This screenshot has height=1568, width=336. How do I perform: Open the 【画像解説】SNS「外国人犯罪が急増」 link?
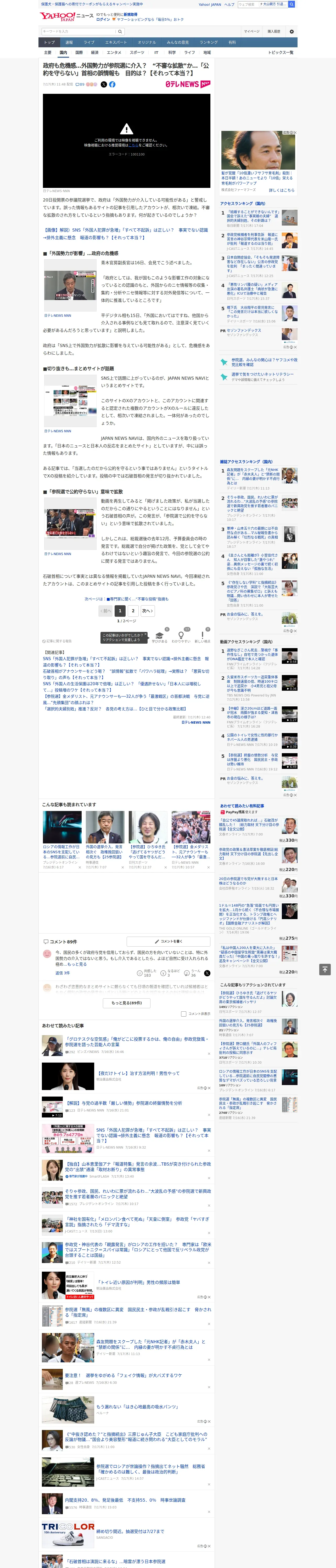pyautogui.click(x=126, y=234)
